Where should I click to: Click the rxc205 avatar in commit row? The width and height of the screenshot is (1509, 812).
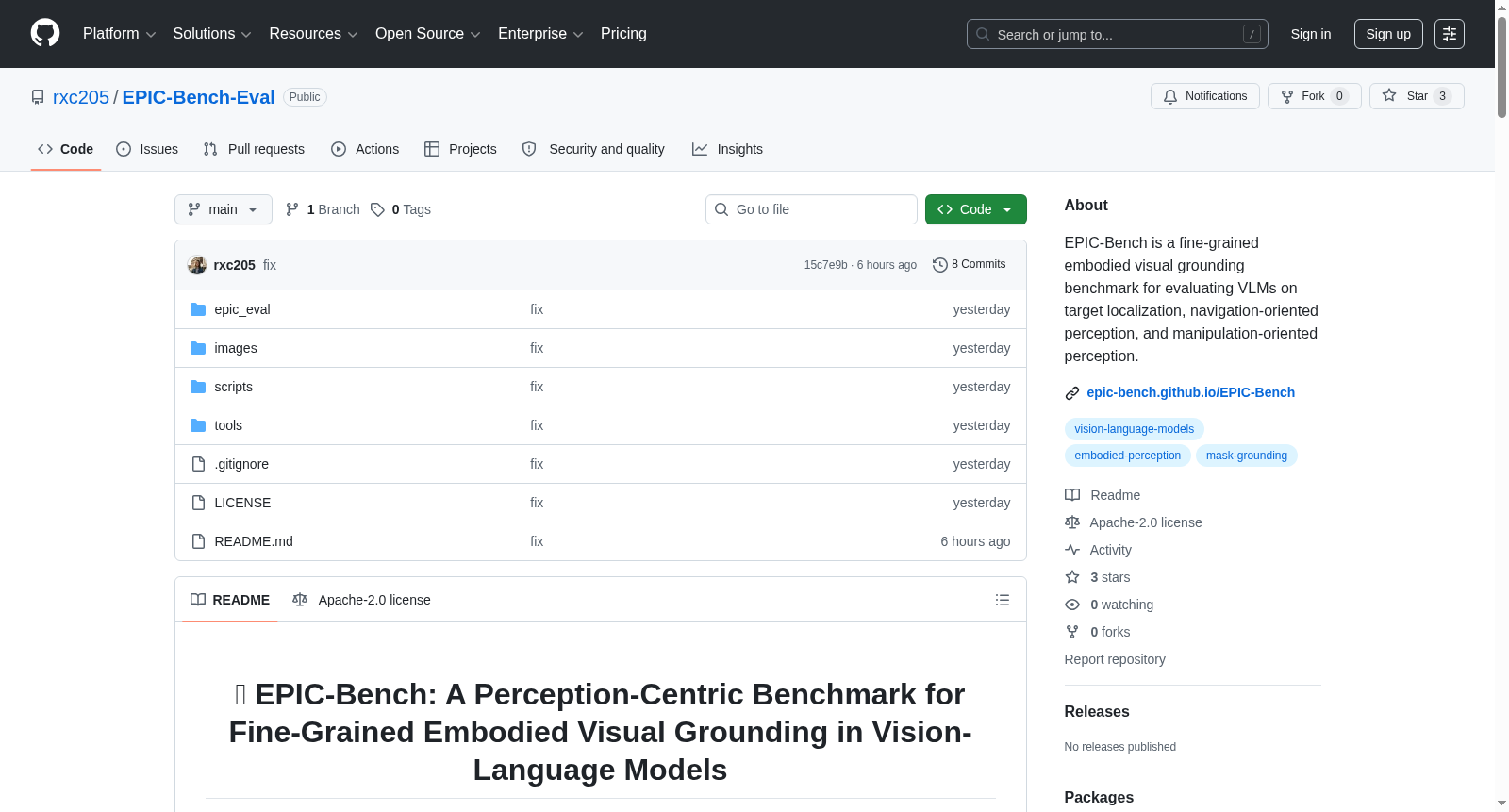click(197, 265)
